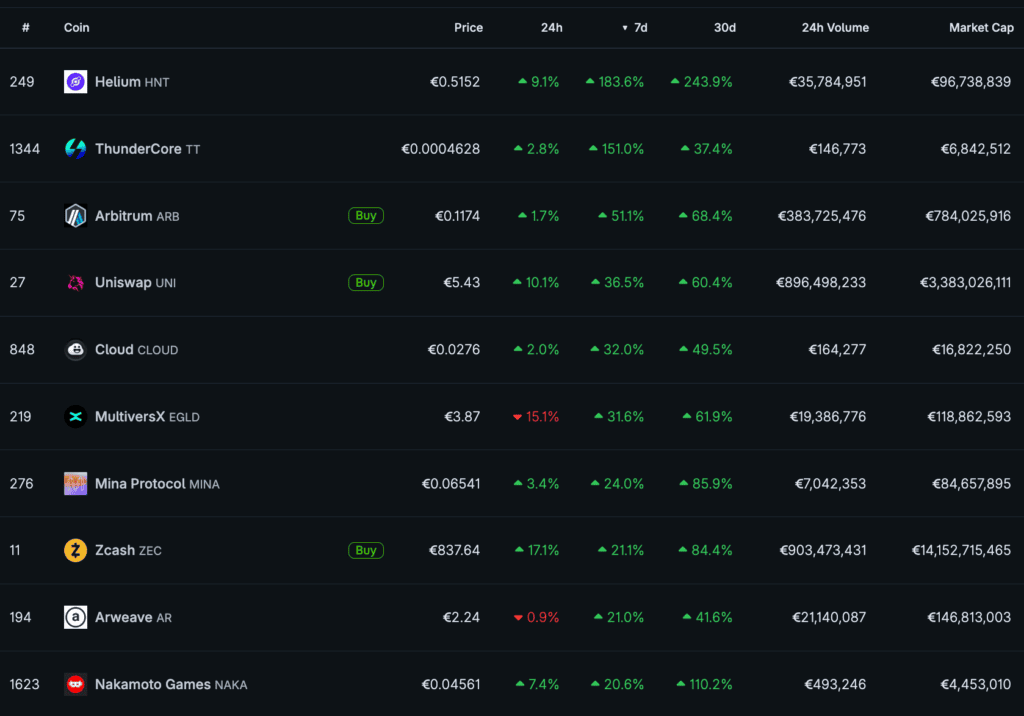The width and height of the screenshot is (1024, 716).
Task: Sort by the Price column header
Action: (468, 27)
